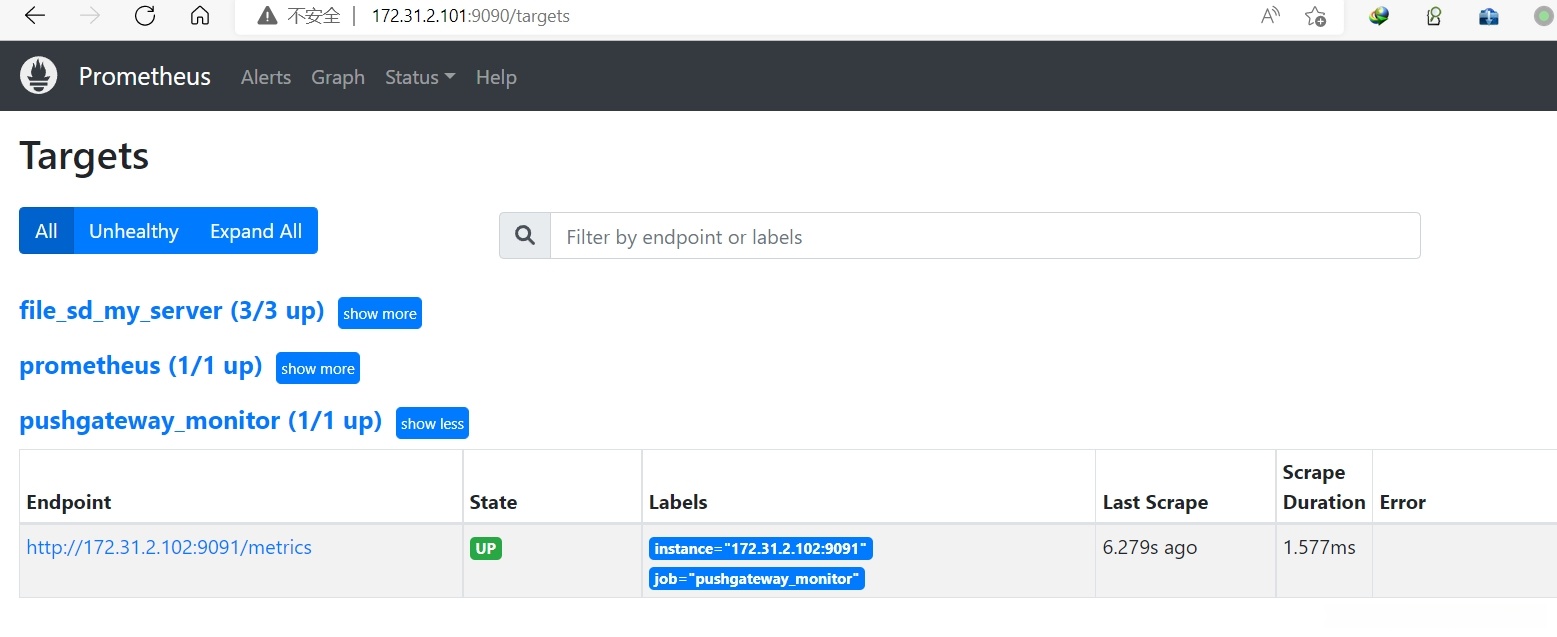The width and height of the screenshot is (1557, 637).
Task: Click the search magnifier icon
Action: 525,236
